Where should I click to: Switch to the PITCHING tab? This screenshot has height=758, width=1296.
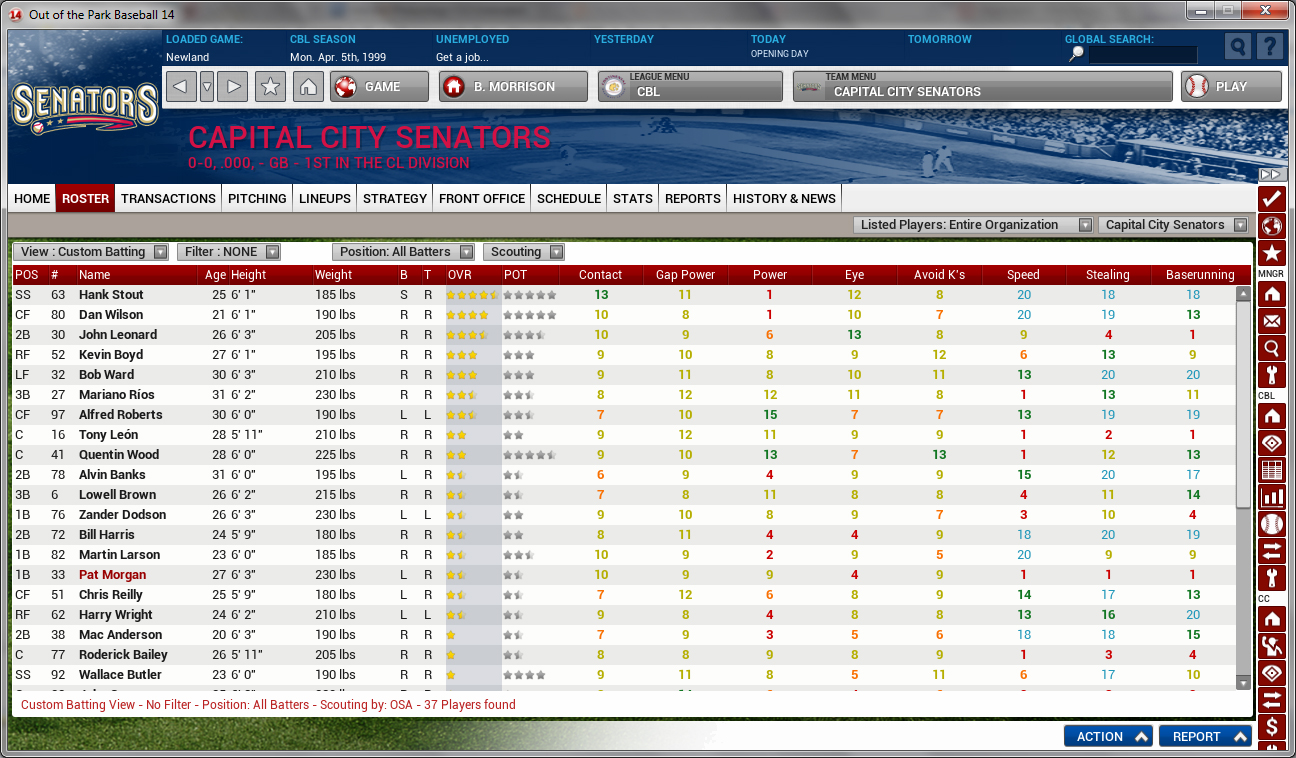pyautogui.click(x=257, y=198)
